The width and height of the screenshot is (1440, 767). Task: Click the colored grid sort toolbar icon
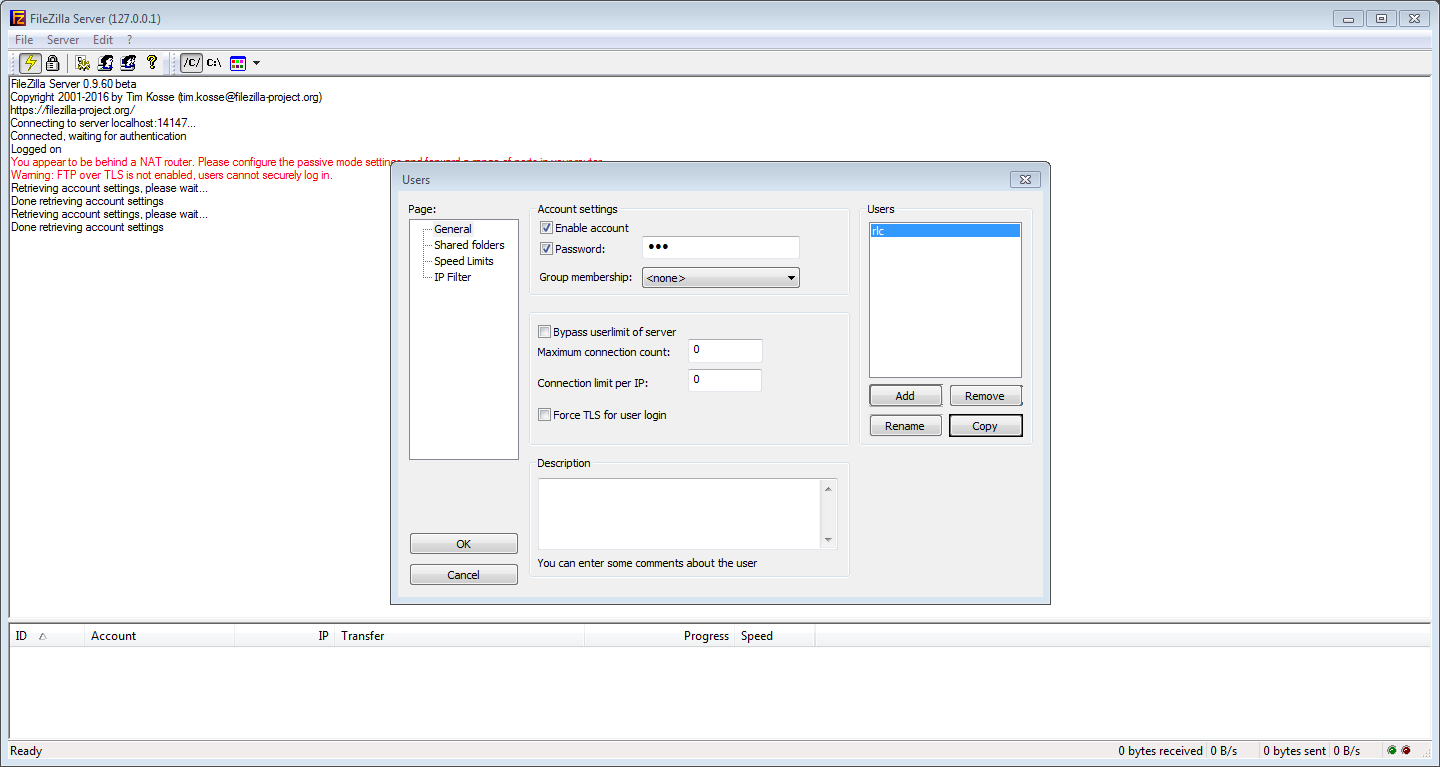coord(238,62)
